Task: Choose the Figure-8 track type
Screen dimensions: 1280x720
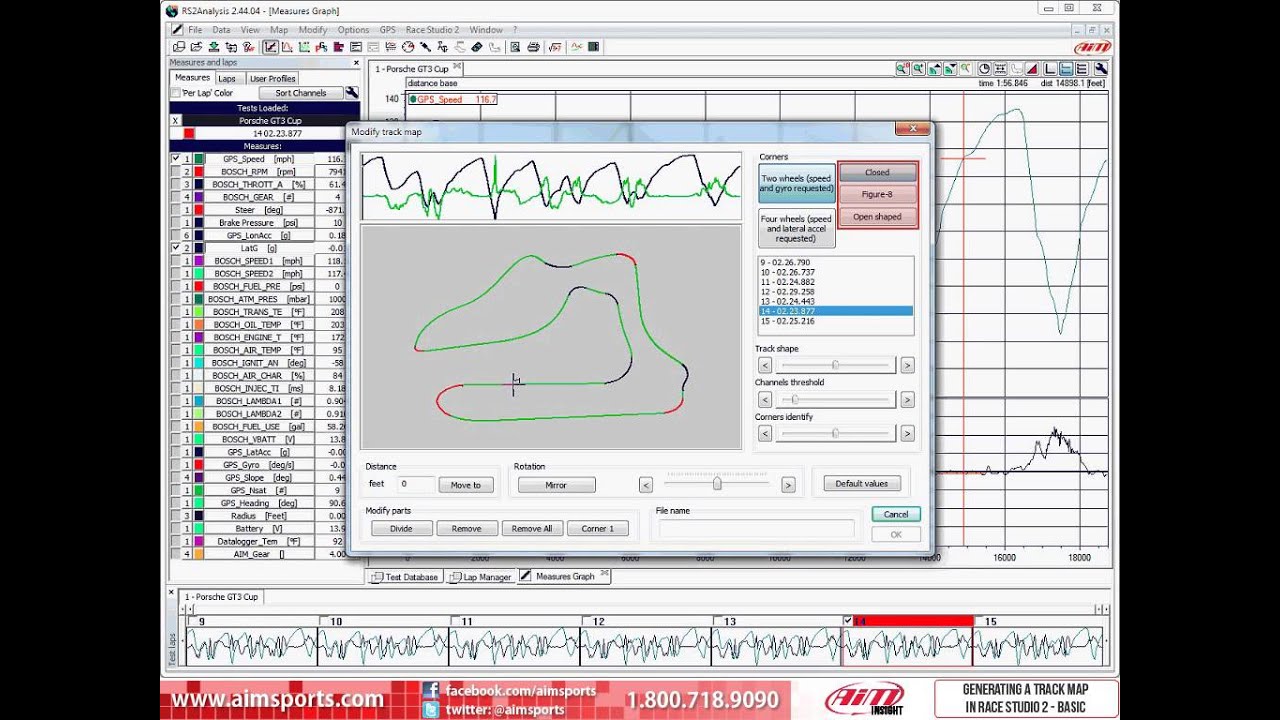Action: 877,194
